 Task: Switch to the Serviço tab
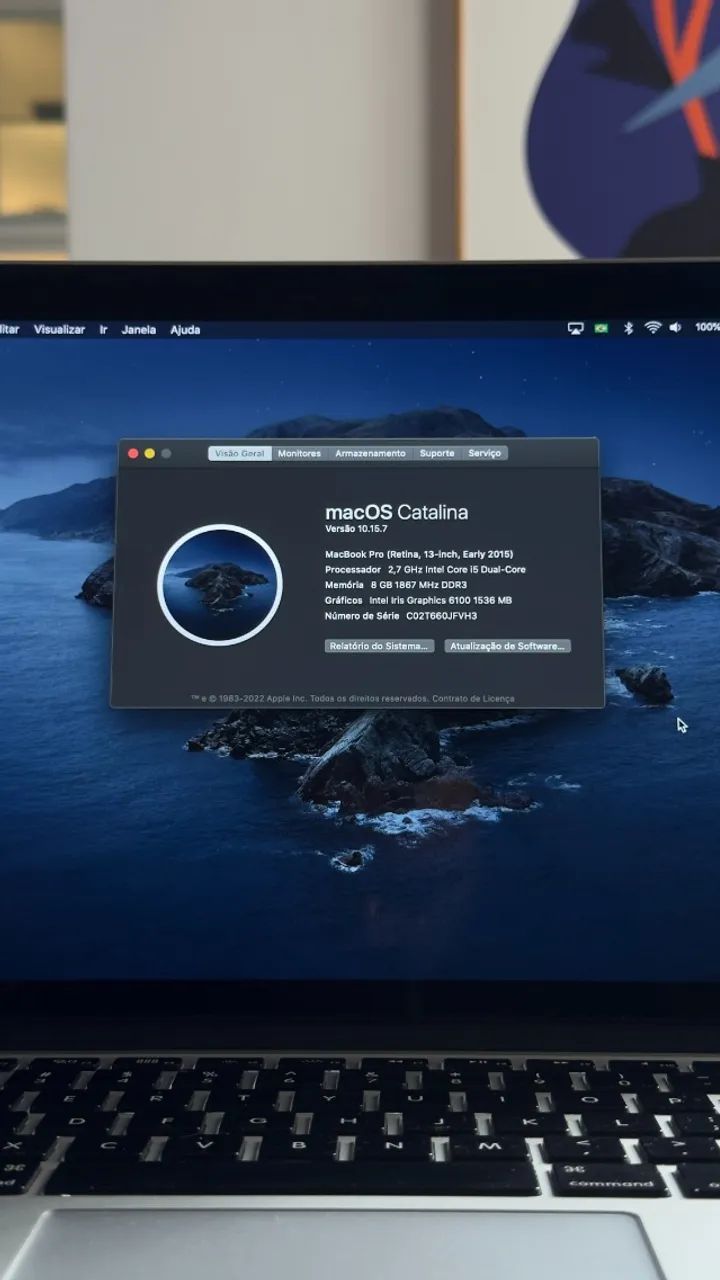pos(485,453)
